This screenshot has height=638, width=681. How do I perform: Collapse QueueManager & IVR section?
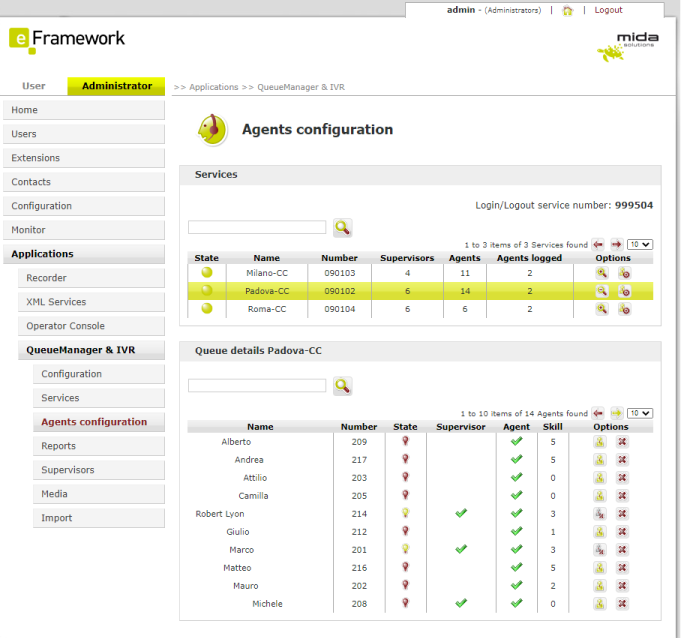(91, 350)
